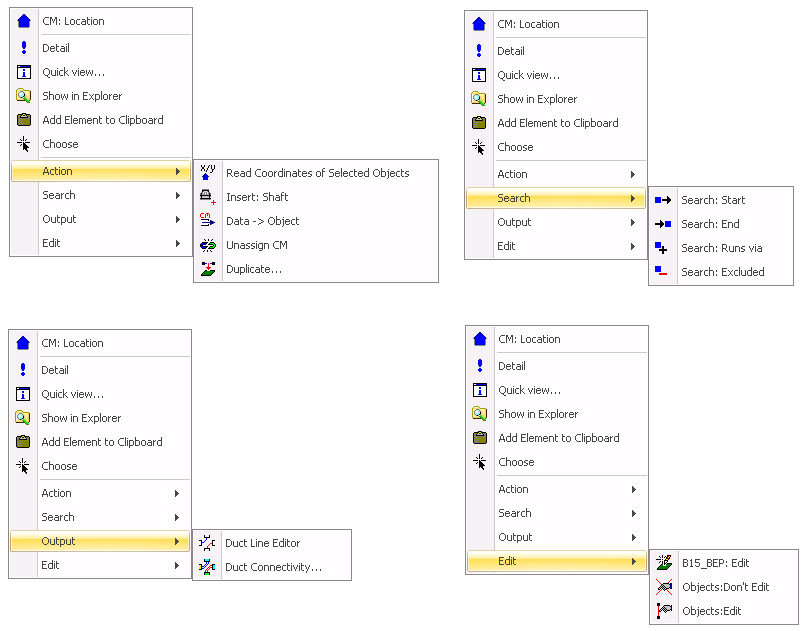This screenshot has width=803, height=631.
Task: Expand the highlighted Search submenu arrow
Action: (633, 198)
